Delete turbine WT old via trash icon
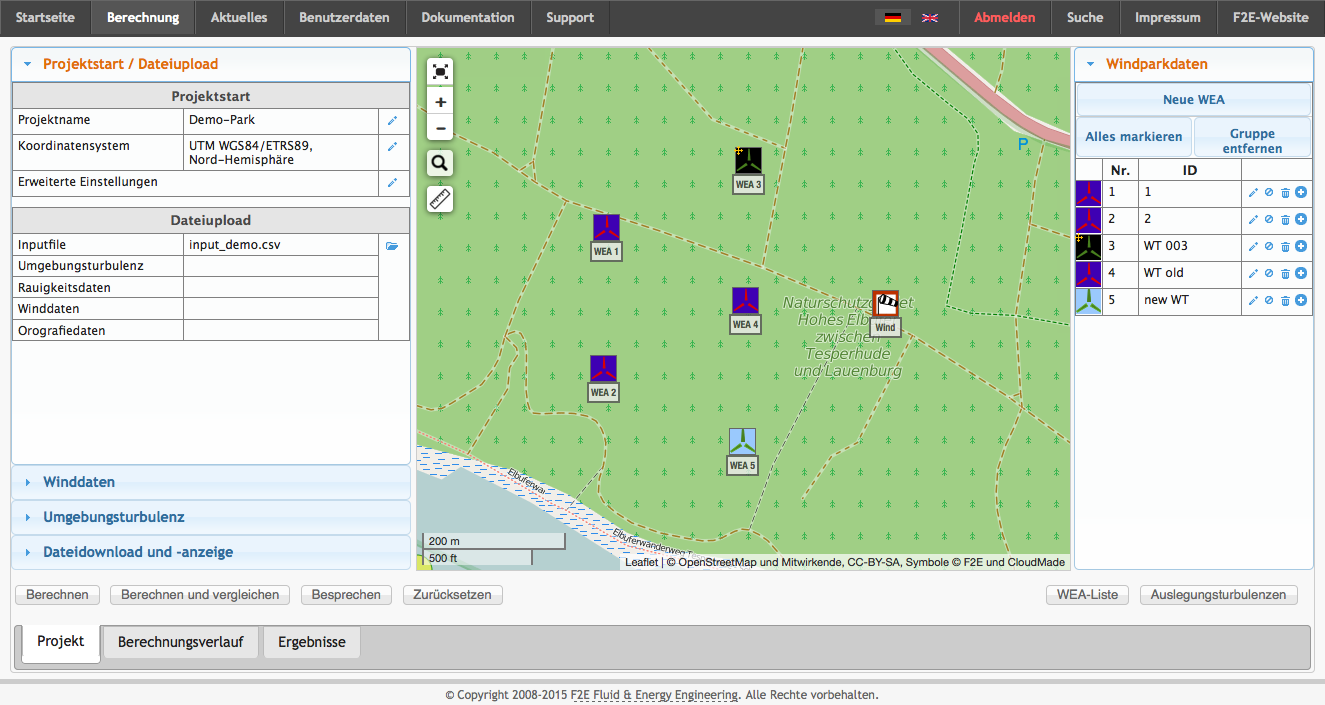 click(x=1285, y=273)
